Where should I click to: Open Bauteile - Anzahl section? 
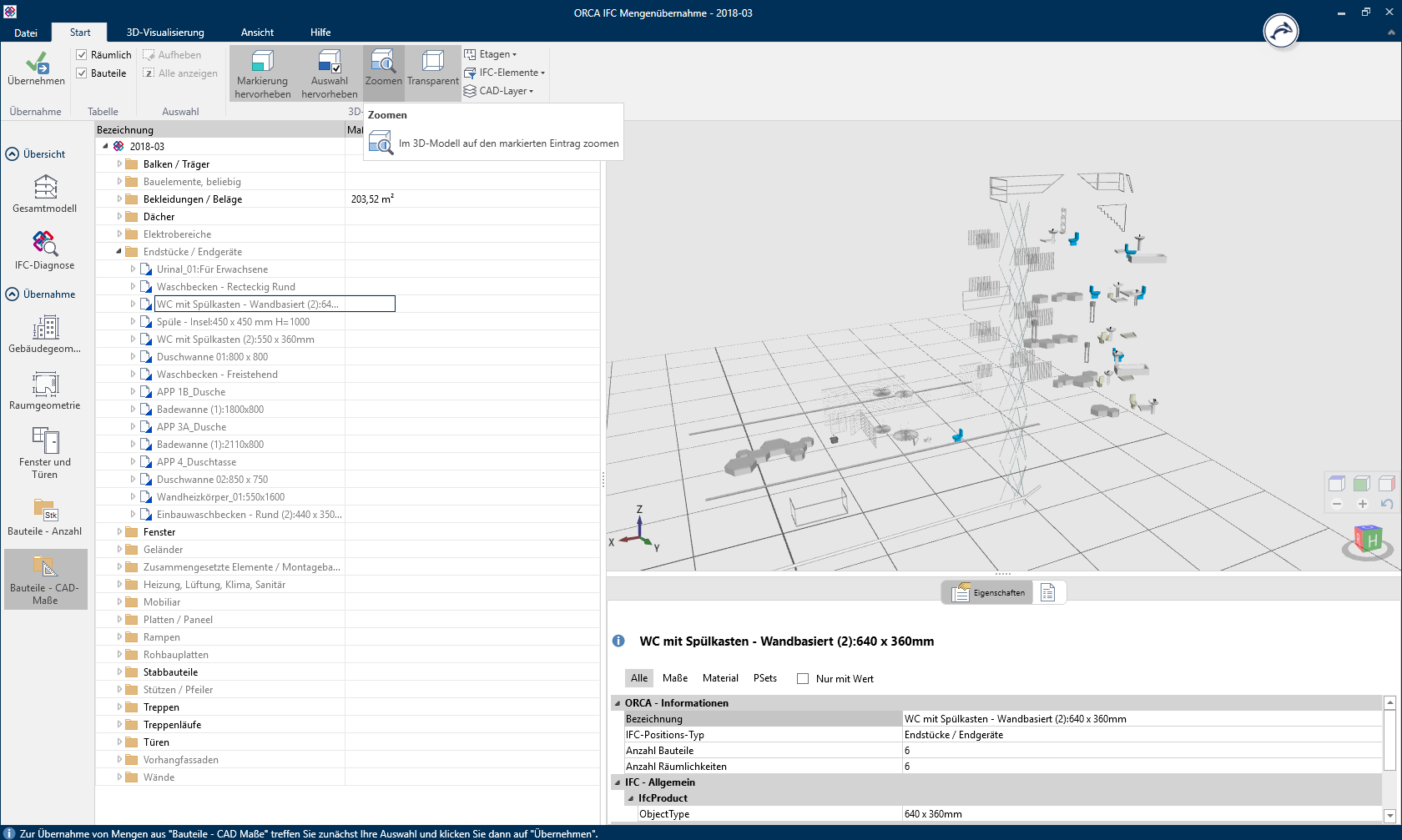(45, 516)
